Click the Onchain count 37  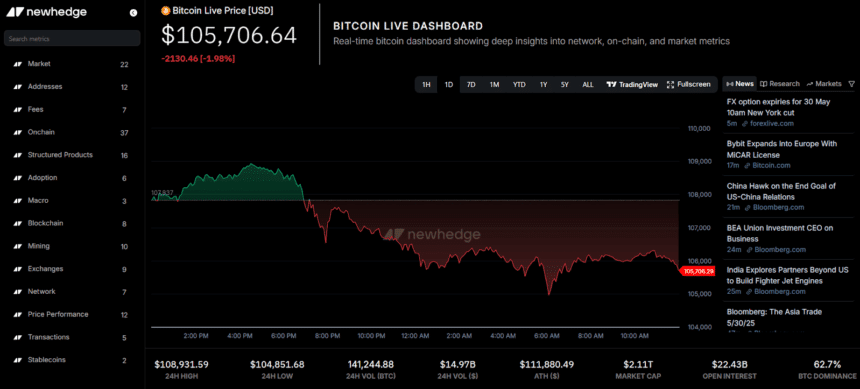[x=125, y=133]
